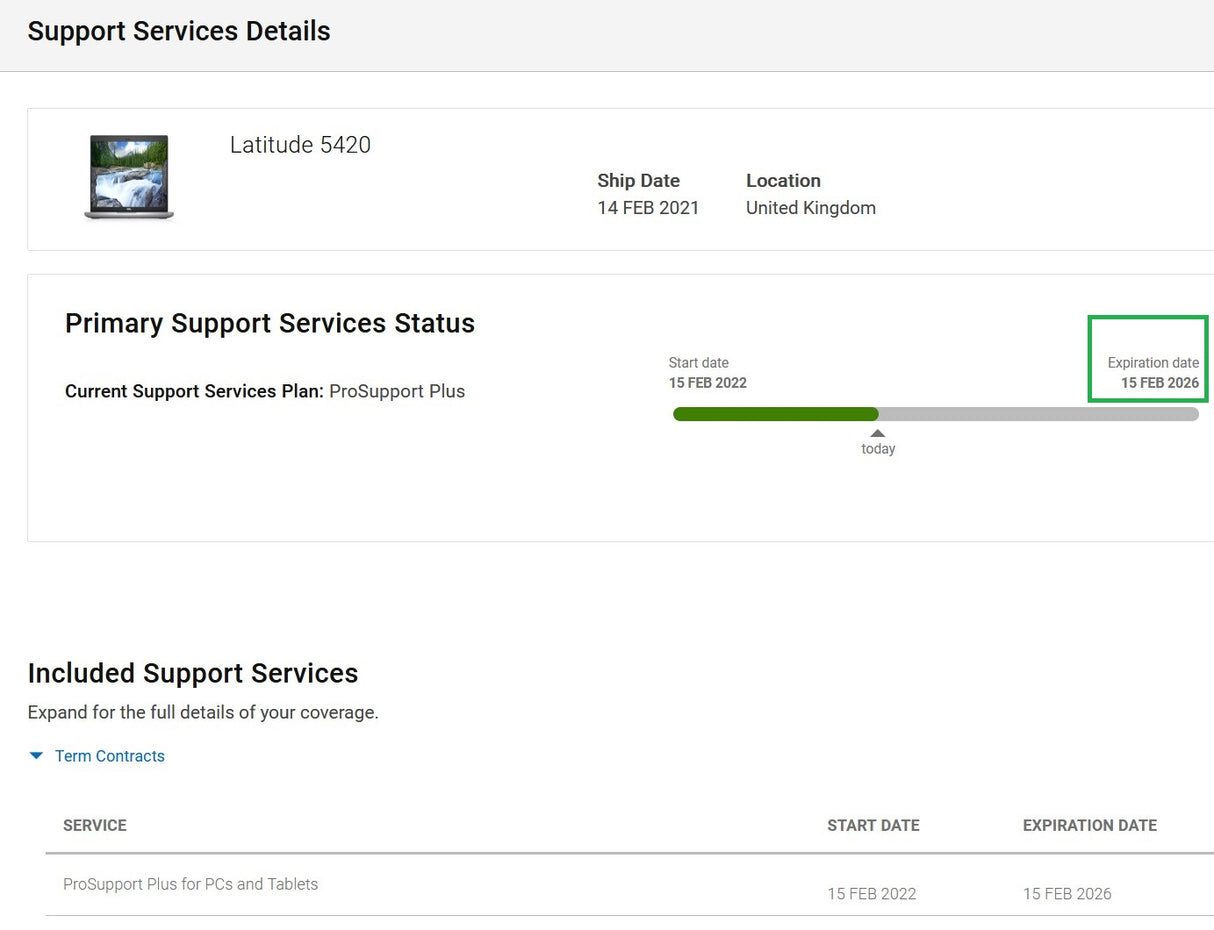This screenshot has width=1214, height=930.
Task: Select ProSupport Plus for PCs and Tablets row
Action: pos(630,885)
